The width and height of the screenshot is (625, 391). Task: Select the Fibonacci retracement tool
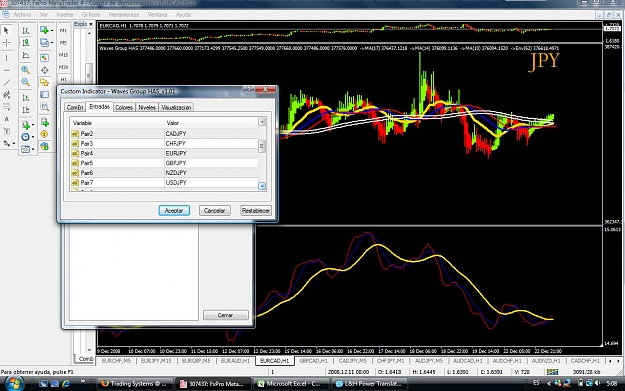6,106
